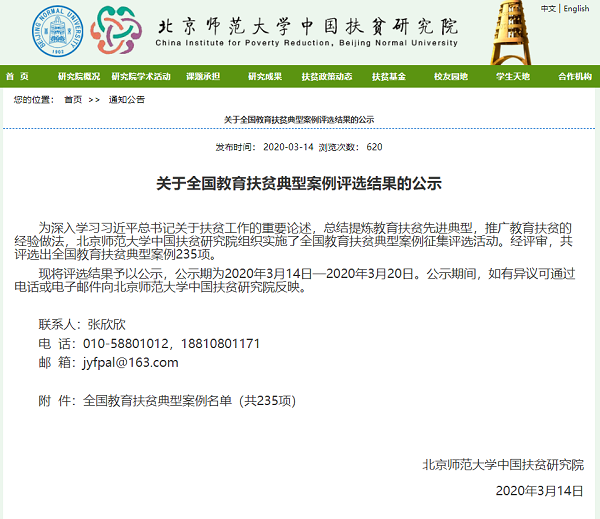Image resolution: width=600 pixels, height=519 pixels.
Task: Open the 全国教育扶贫典型案例名单 attachment
Action: point(189,400)
